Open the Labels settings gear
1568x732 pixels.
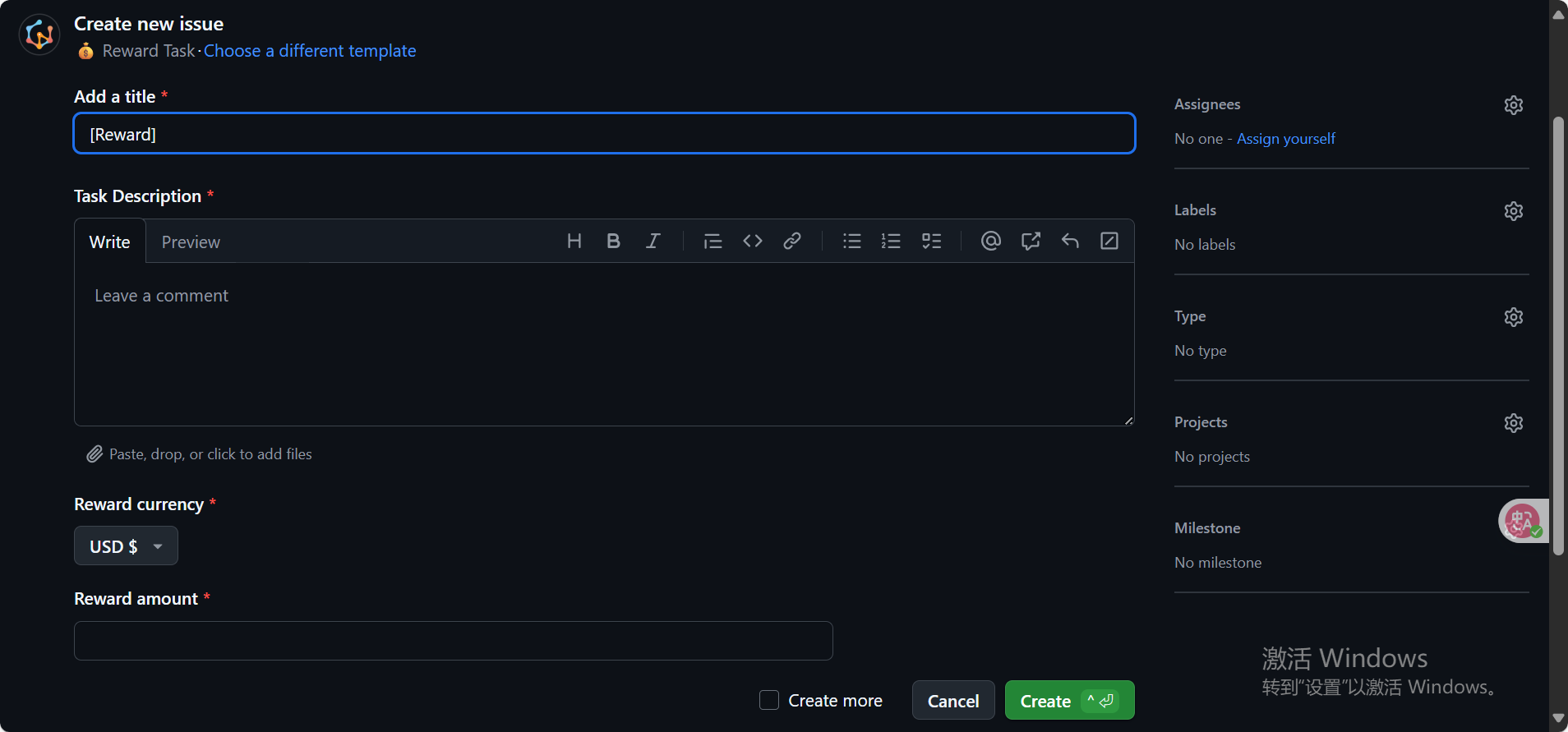[1514, 211]
